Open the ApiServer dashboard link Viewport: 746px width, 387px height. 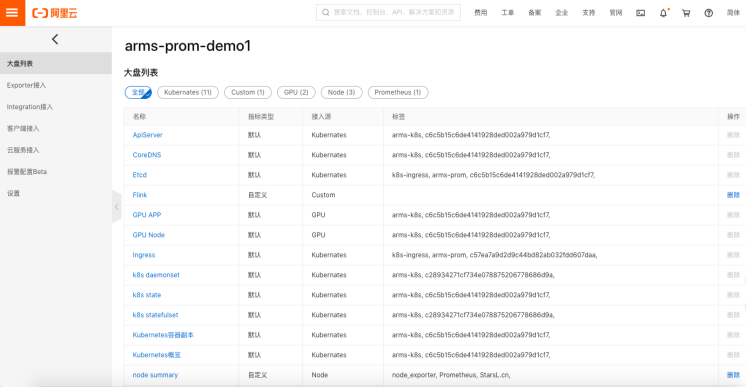point(147,135)
